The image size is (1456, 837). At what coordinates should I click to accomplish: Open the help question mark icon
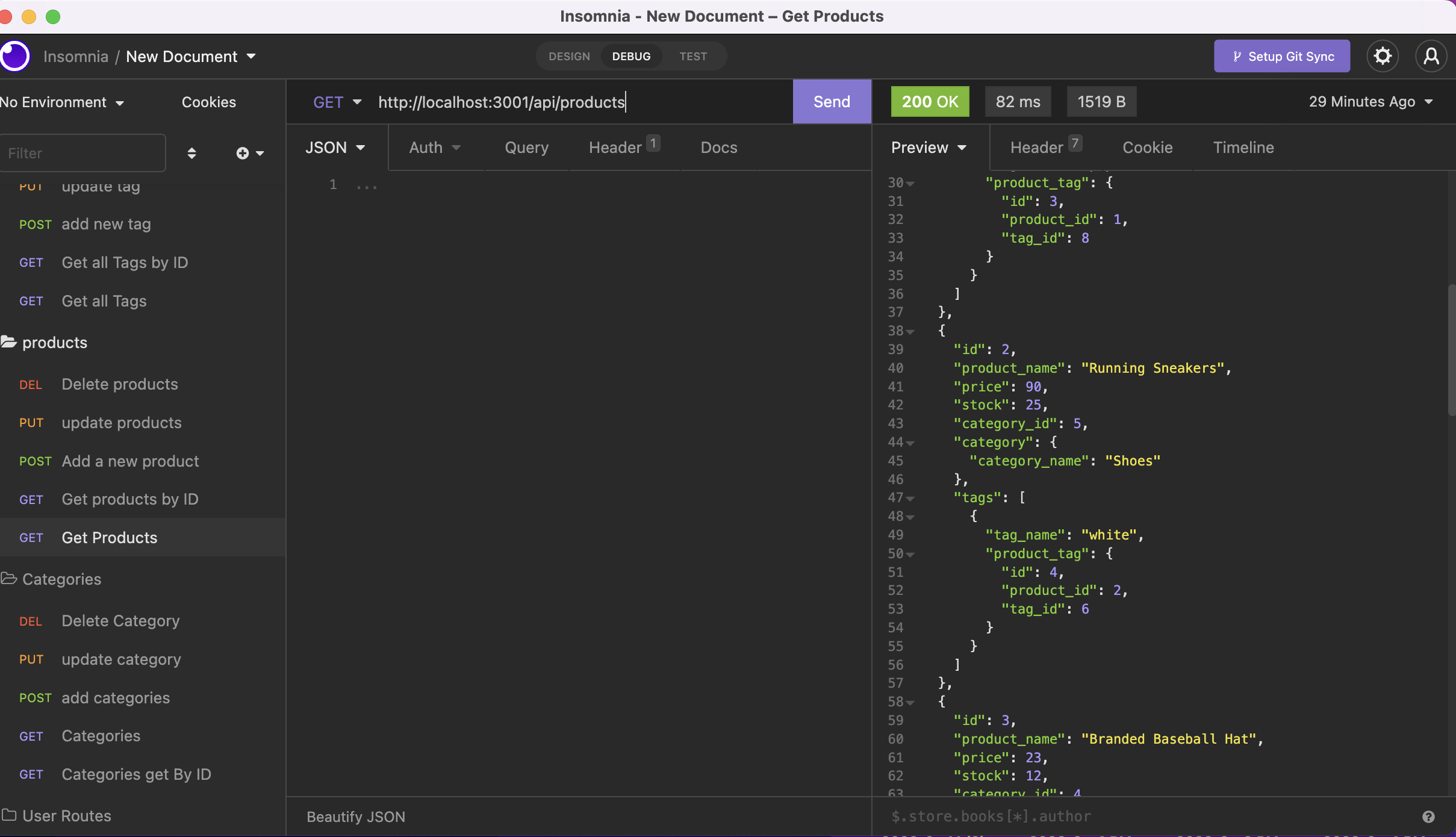[1428, 817]
